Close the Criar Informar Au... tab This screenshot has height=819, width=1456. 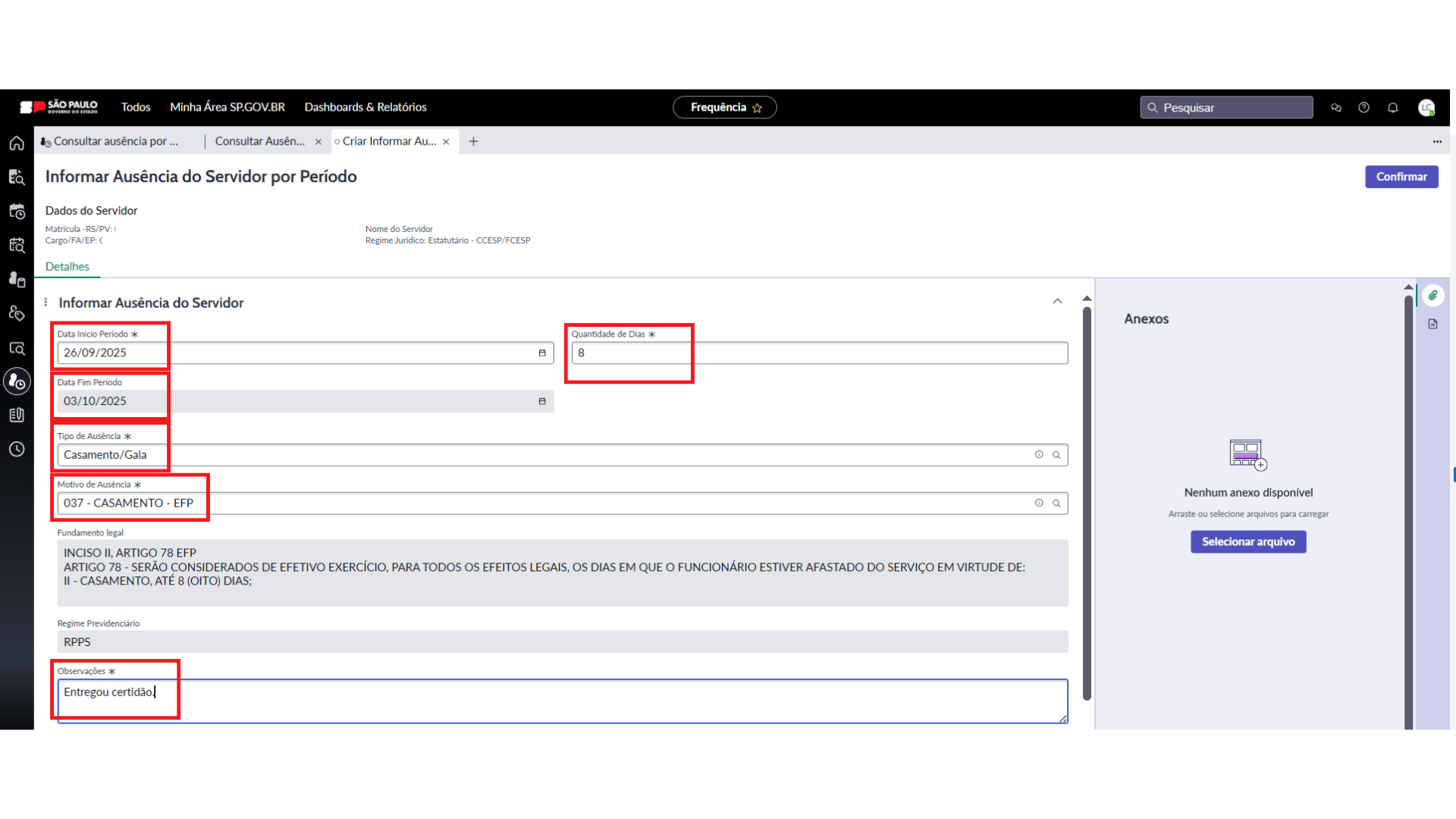[x=446, y=142]
